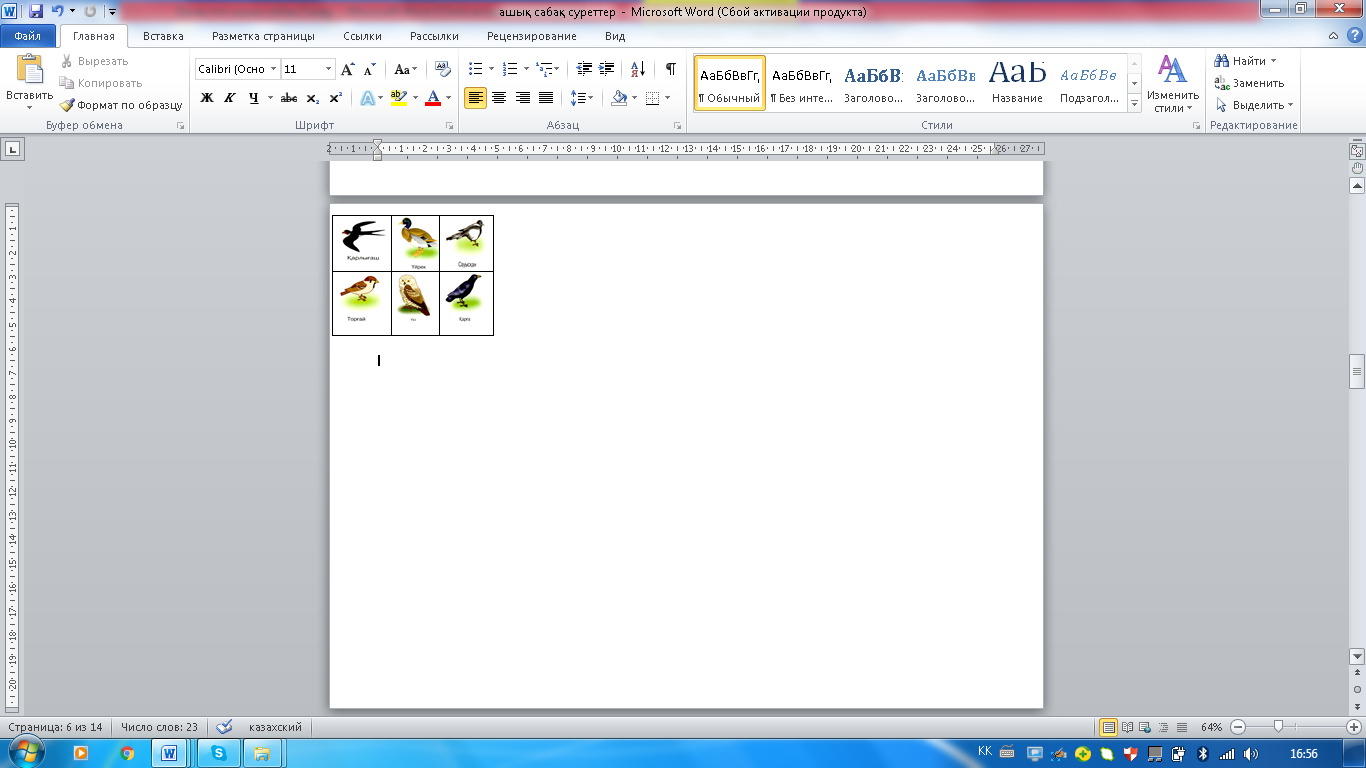Open the change case (Аа) dropdown
This screenshot has width=1366, height=768.
point(405,69)
